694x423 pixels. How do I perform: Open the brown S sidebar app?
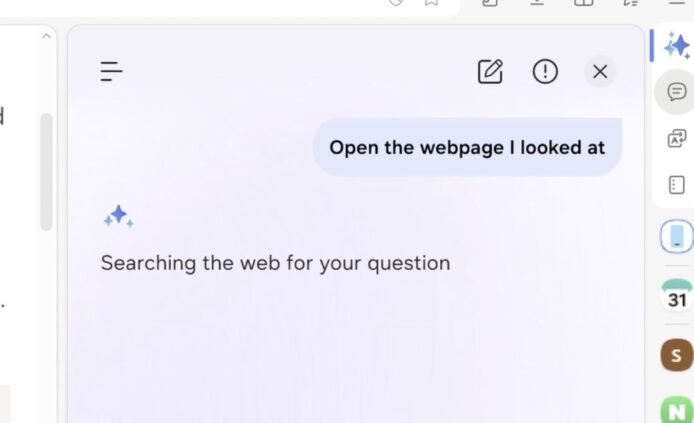pos(677,354)
